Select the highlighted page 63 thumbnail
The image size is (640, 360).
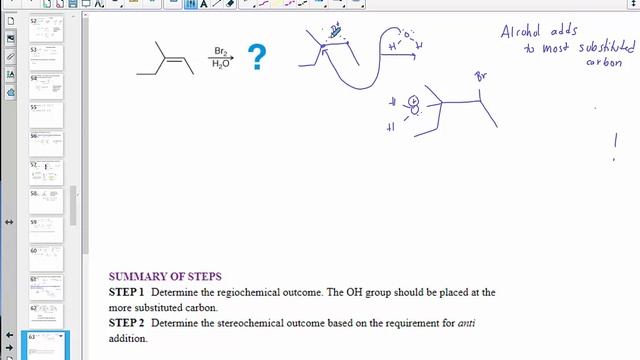tap(46, 346)
